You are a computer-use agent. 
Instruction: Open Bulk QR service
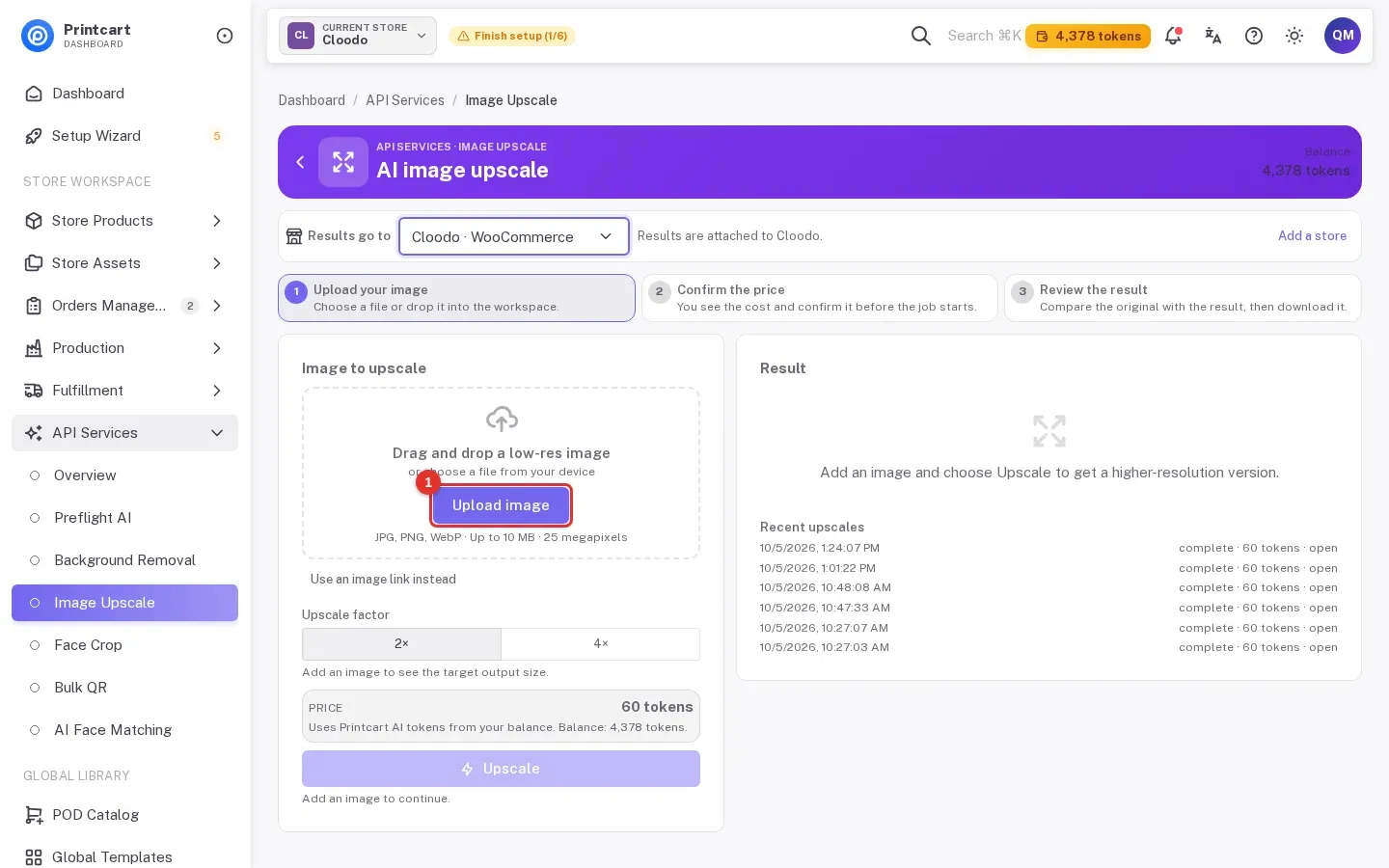click(124, 688)
